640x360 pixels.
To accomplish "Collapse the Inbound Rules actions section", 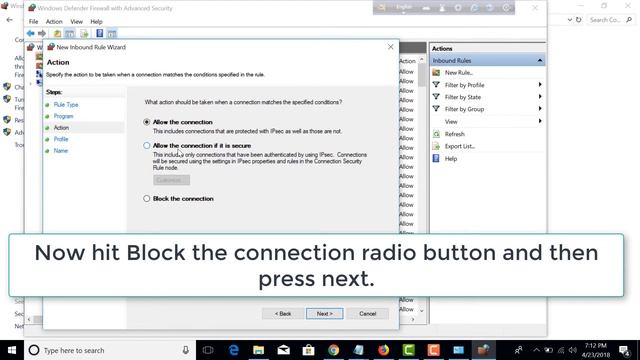I will click(x=540, y=60).
